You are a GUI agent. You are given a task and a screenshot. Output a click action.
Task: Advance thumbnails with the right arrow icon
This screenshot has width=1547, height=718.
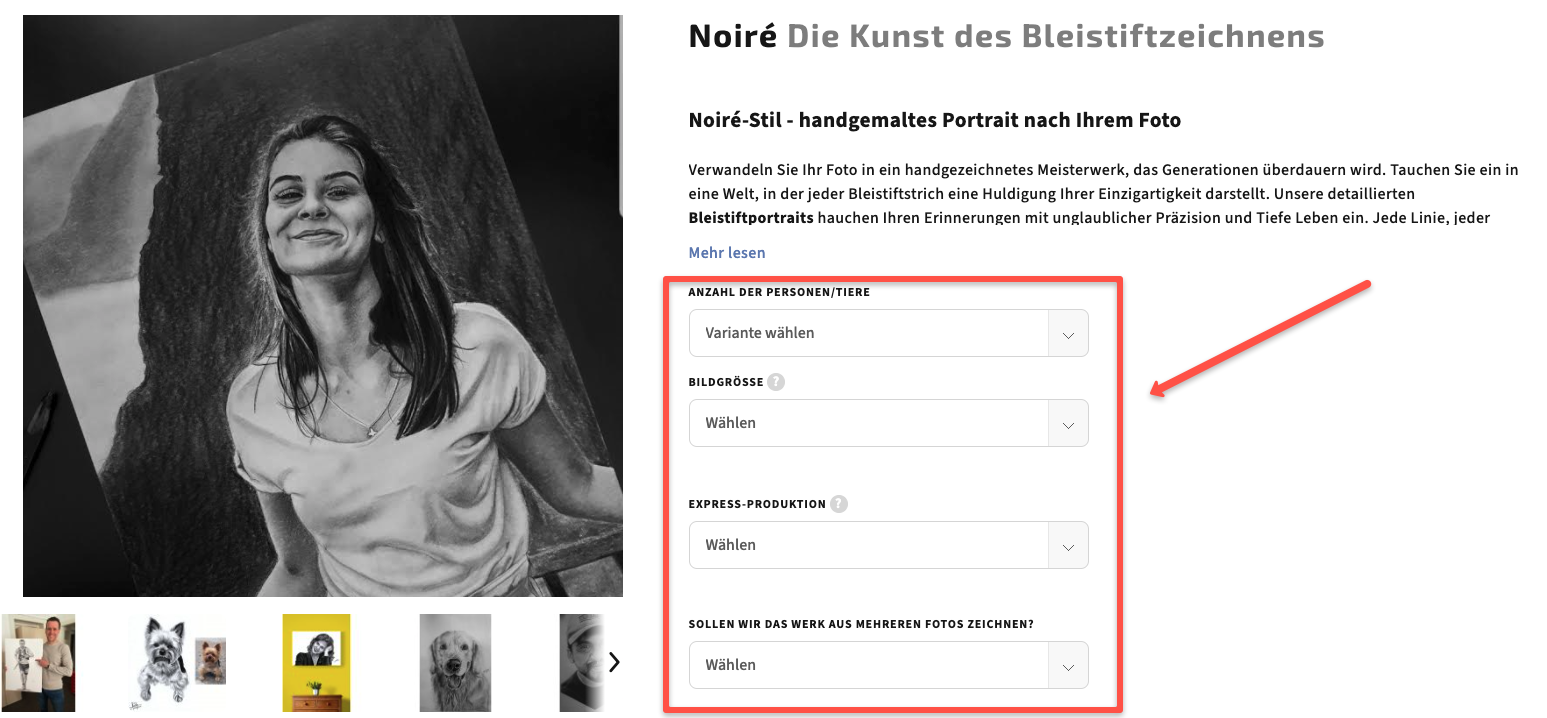614,662
